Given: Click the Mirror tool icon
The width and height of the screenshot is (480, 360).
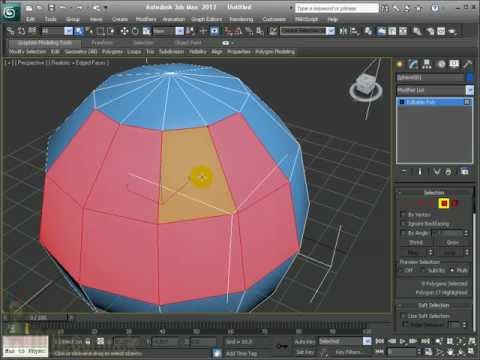Looking at the screenshot, I should click(343, 31).
